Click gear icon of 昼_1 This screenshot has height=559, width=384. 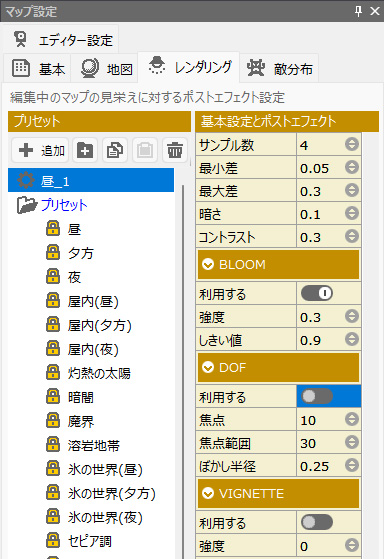26,180
